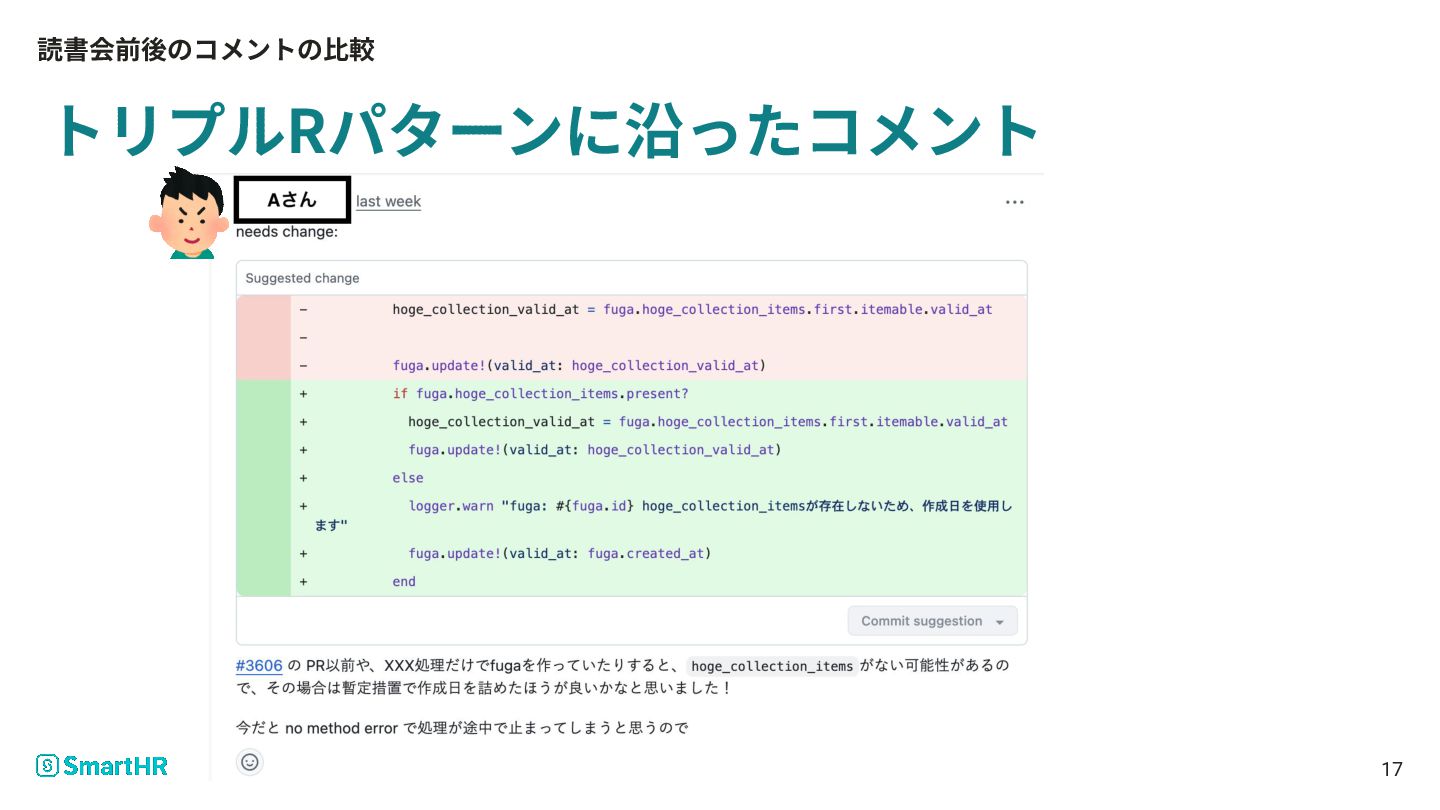
Task: Click the inline code hoge_collection_items in comment
Action: 773,666
